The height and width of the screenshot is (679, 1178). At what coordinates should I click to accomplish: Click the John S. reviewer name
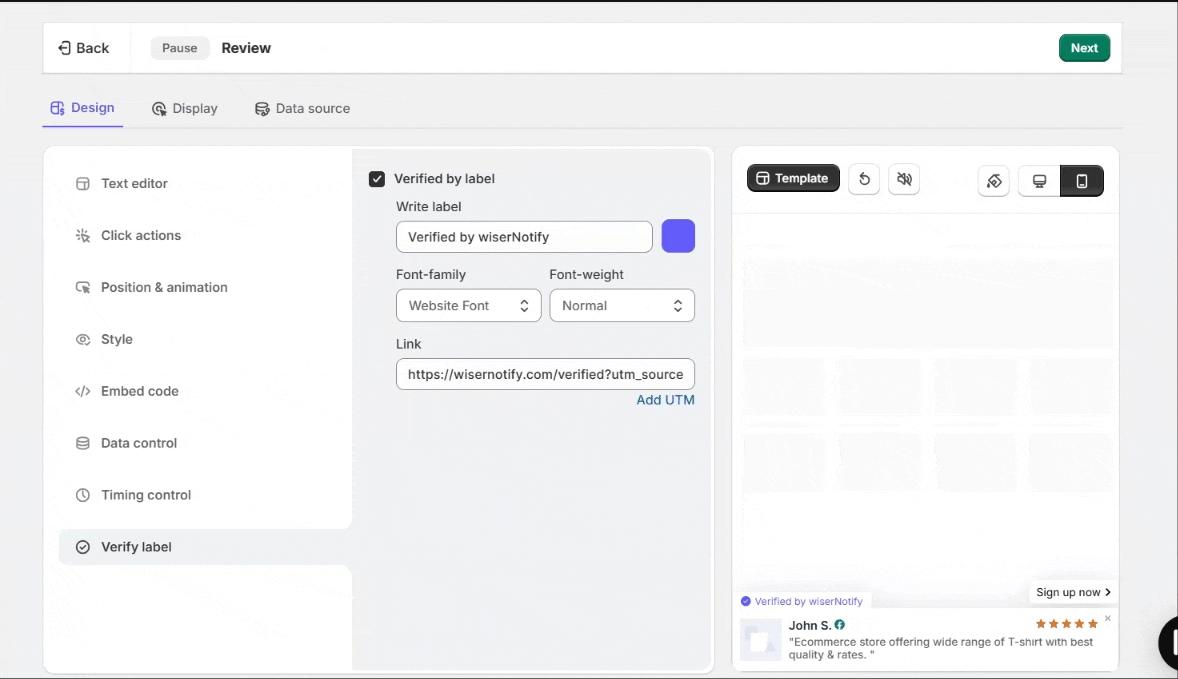click(810, 625)
